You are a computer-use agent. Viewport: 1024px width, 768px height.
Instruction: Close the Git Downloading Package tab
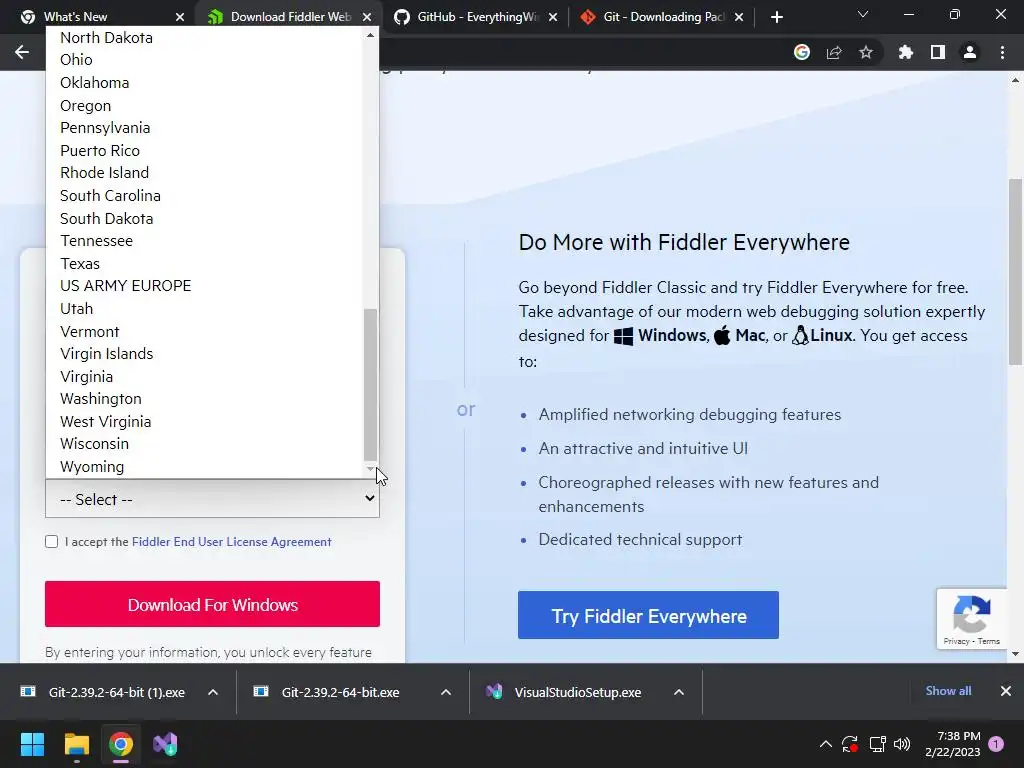pyautogui.click(x=739, y=17)
